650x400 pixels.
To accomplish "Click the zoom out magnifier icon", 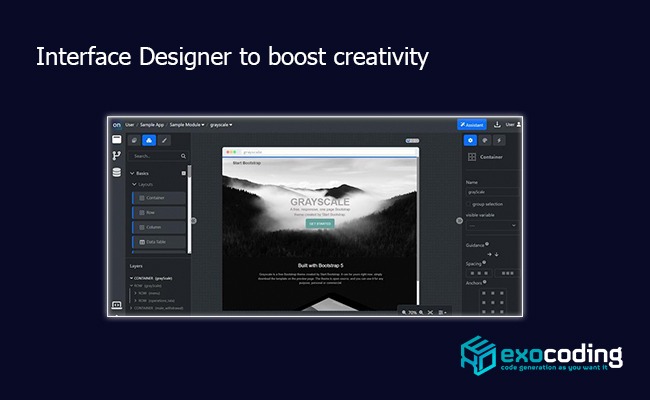I will click(x=404, y=313).
